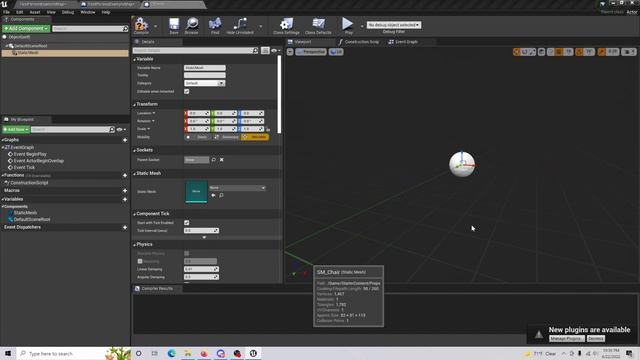
Task: Click the Browse magnifier icon
Action: [x=191, y=26]
